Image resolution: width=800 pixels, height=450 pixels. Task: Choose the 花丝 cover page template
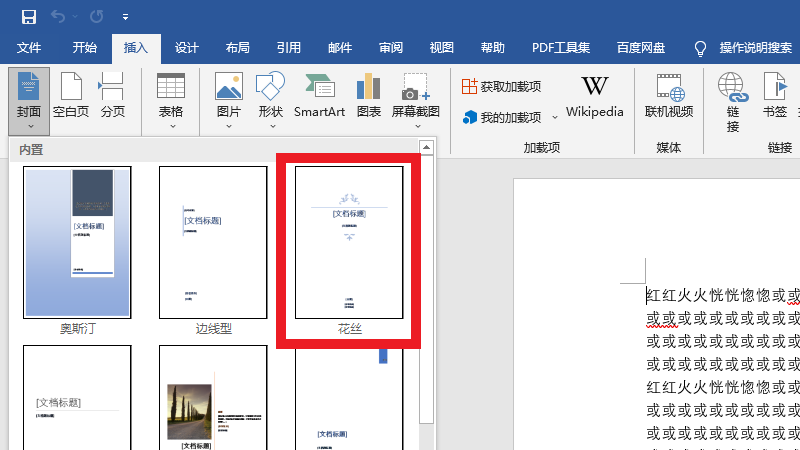tap(349, 242)
